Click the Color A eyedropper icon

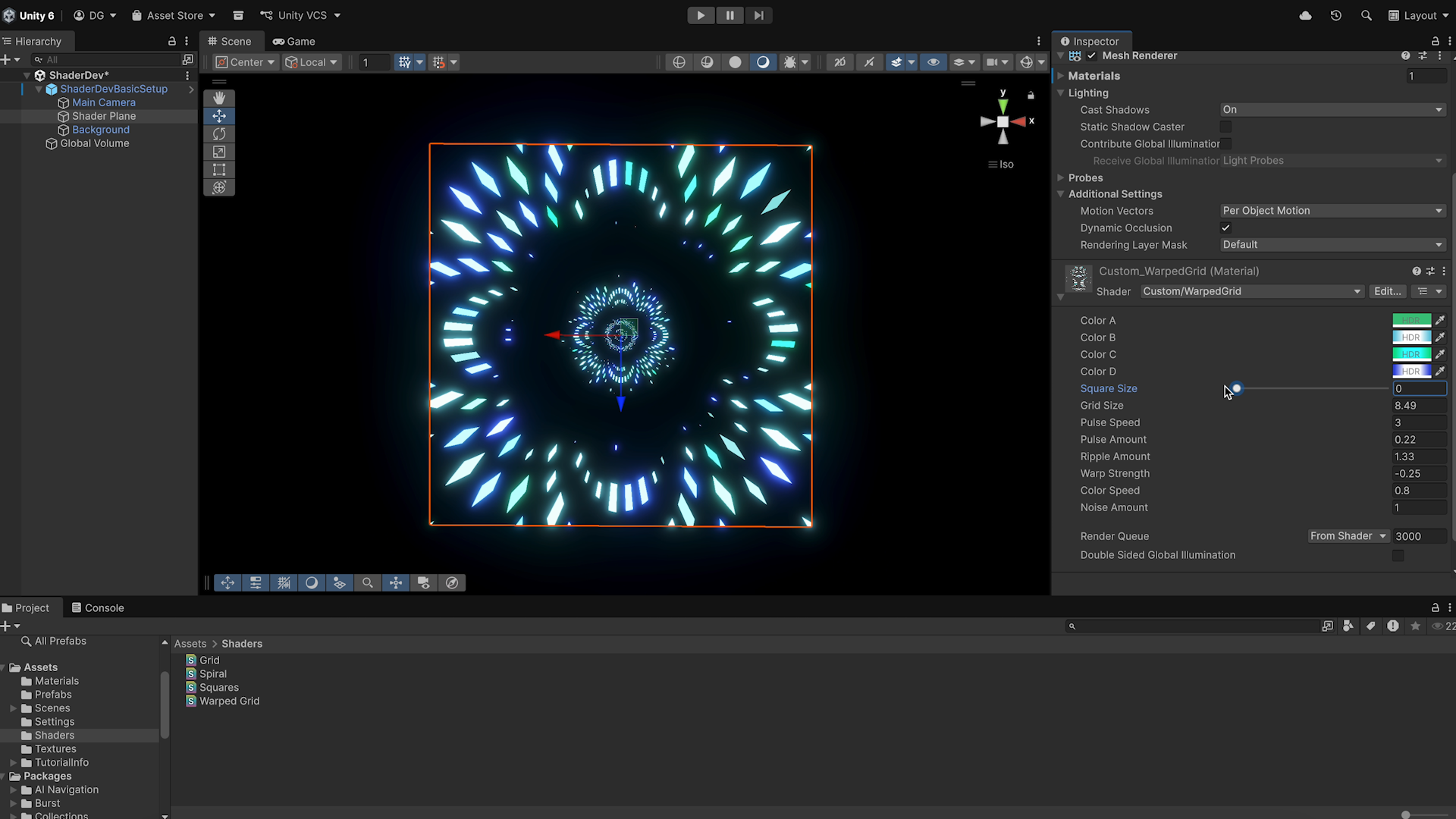pos(1440,320)
